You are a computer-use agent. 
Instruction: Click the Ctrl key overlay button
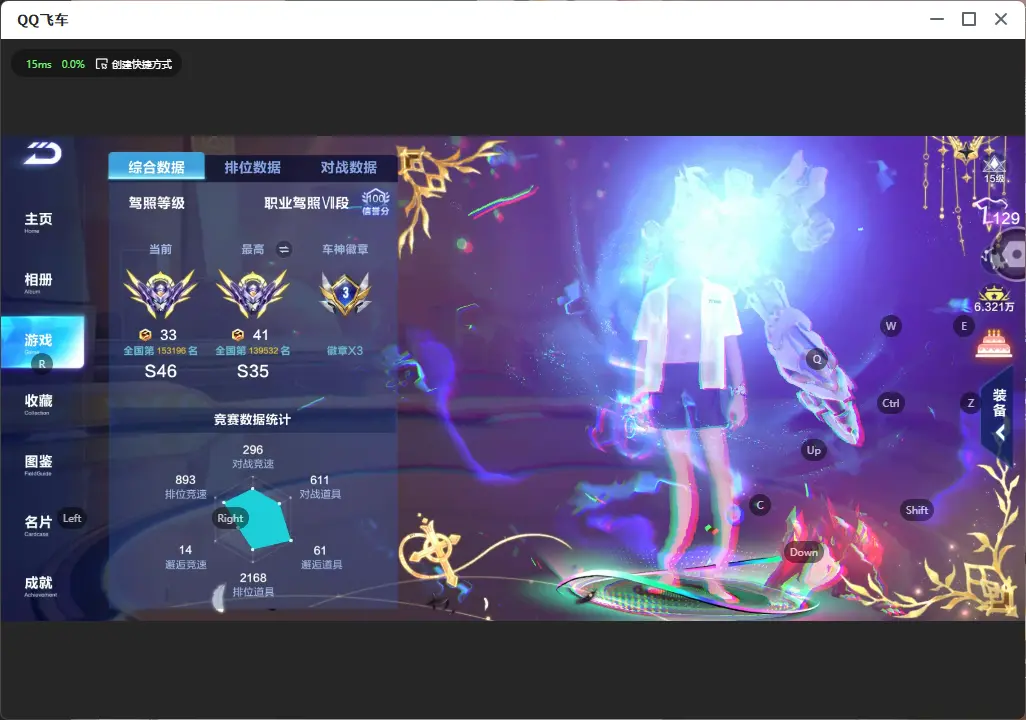891,403
